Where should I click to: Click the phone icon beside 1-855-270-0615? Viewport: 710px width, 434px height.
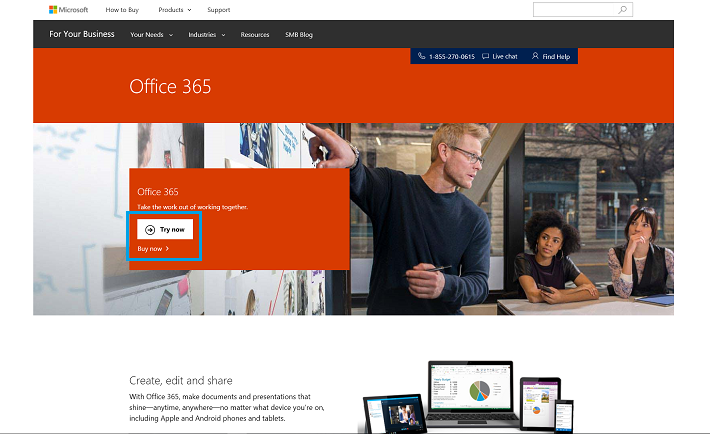click(422, 56)
